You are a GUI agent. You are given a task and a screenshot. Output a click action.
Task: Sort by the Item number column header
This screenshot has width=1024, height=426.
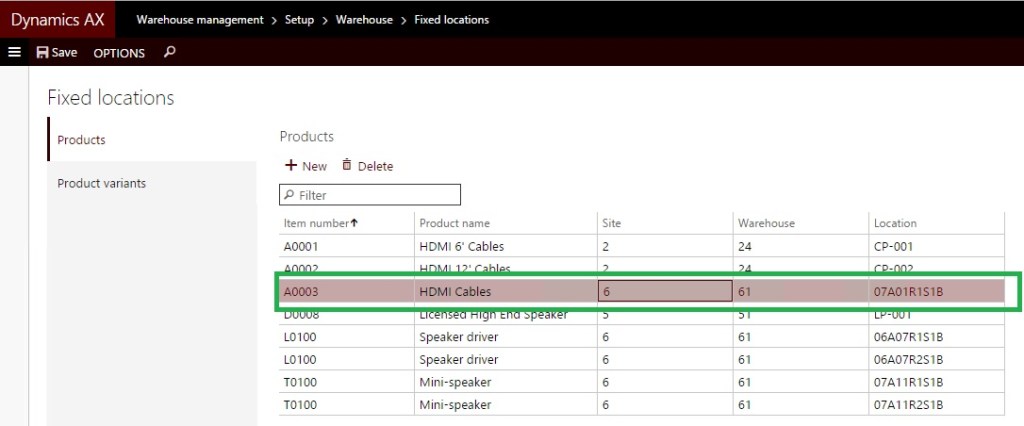[317, 223]
